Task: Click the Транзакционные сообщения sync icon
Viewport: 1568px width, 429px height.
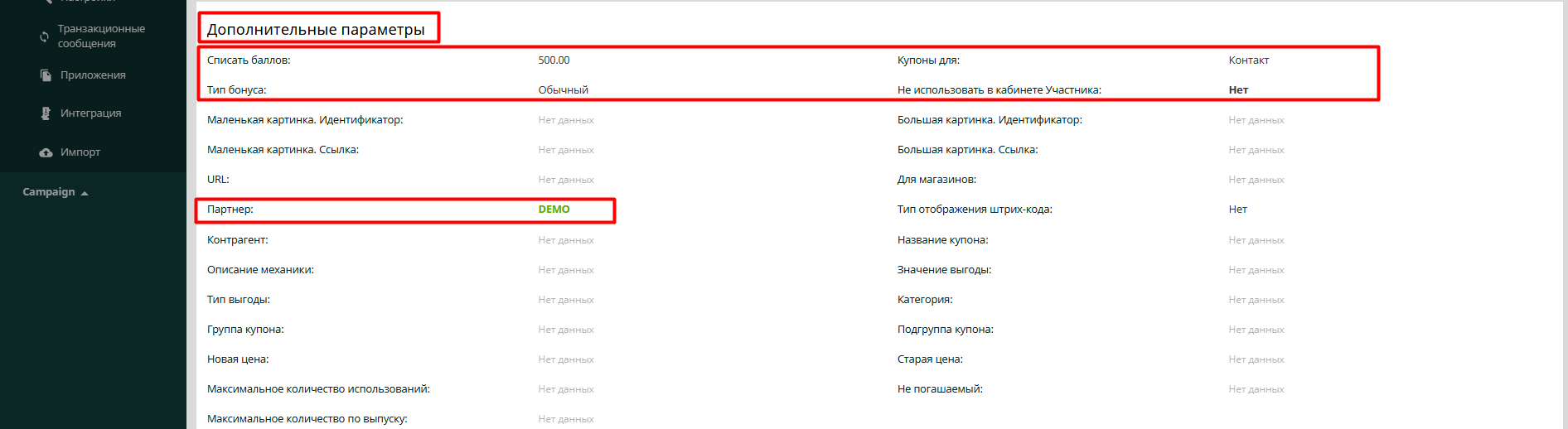Action: tap(45, 36)
